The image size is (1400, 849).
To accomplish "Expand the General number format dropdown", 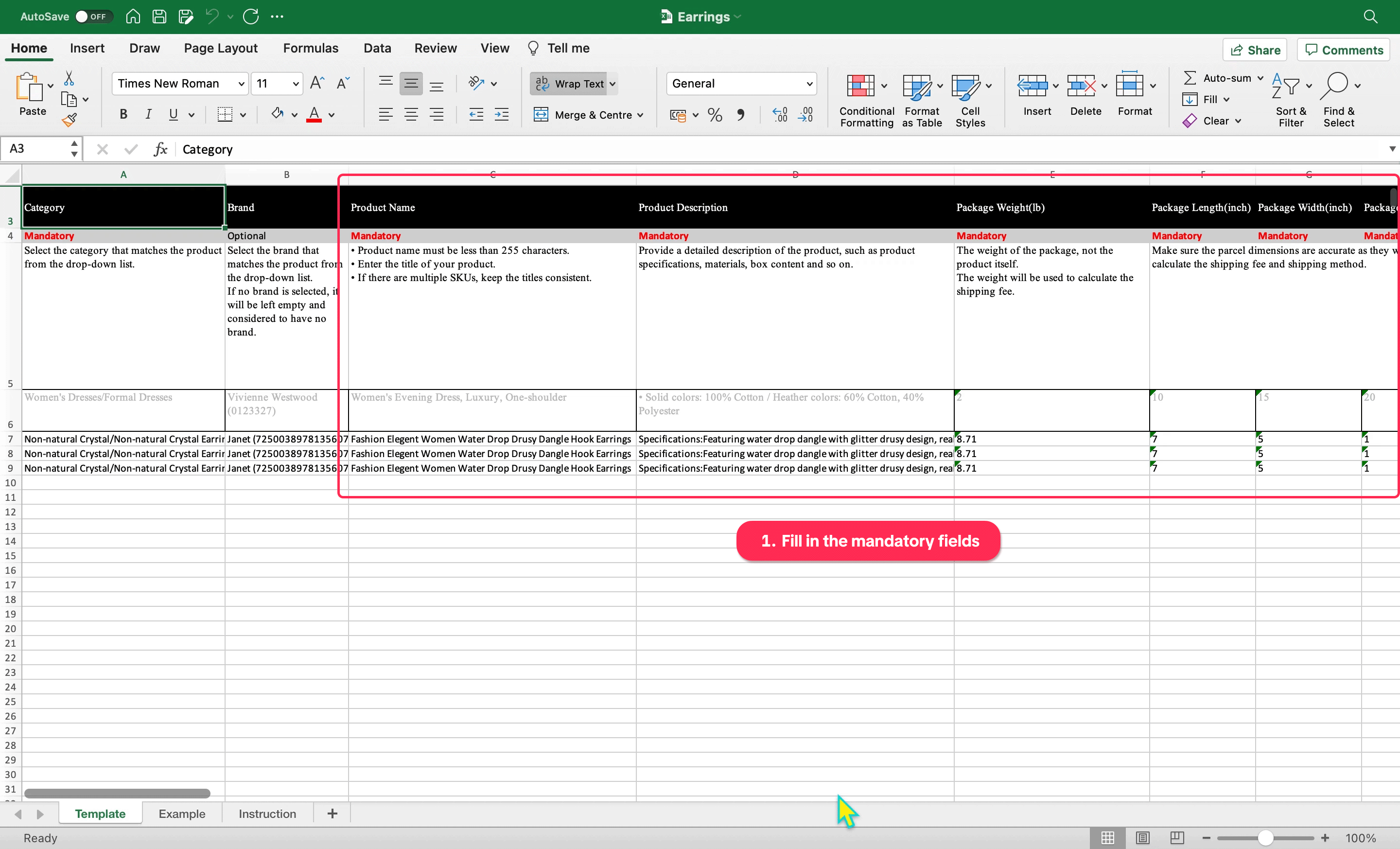I will point(809,84).
